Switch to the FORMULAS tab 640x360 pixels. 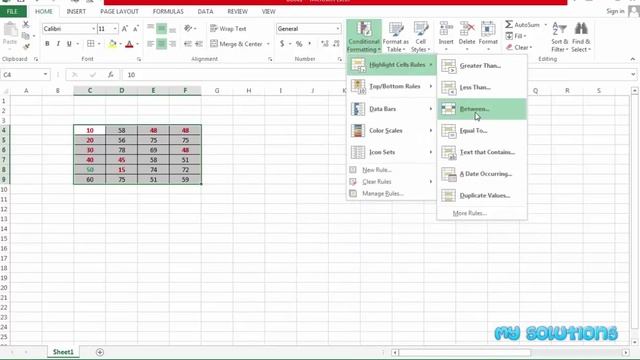coord(168,11)
